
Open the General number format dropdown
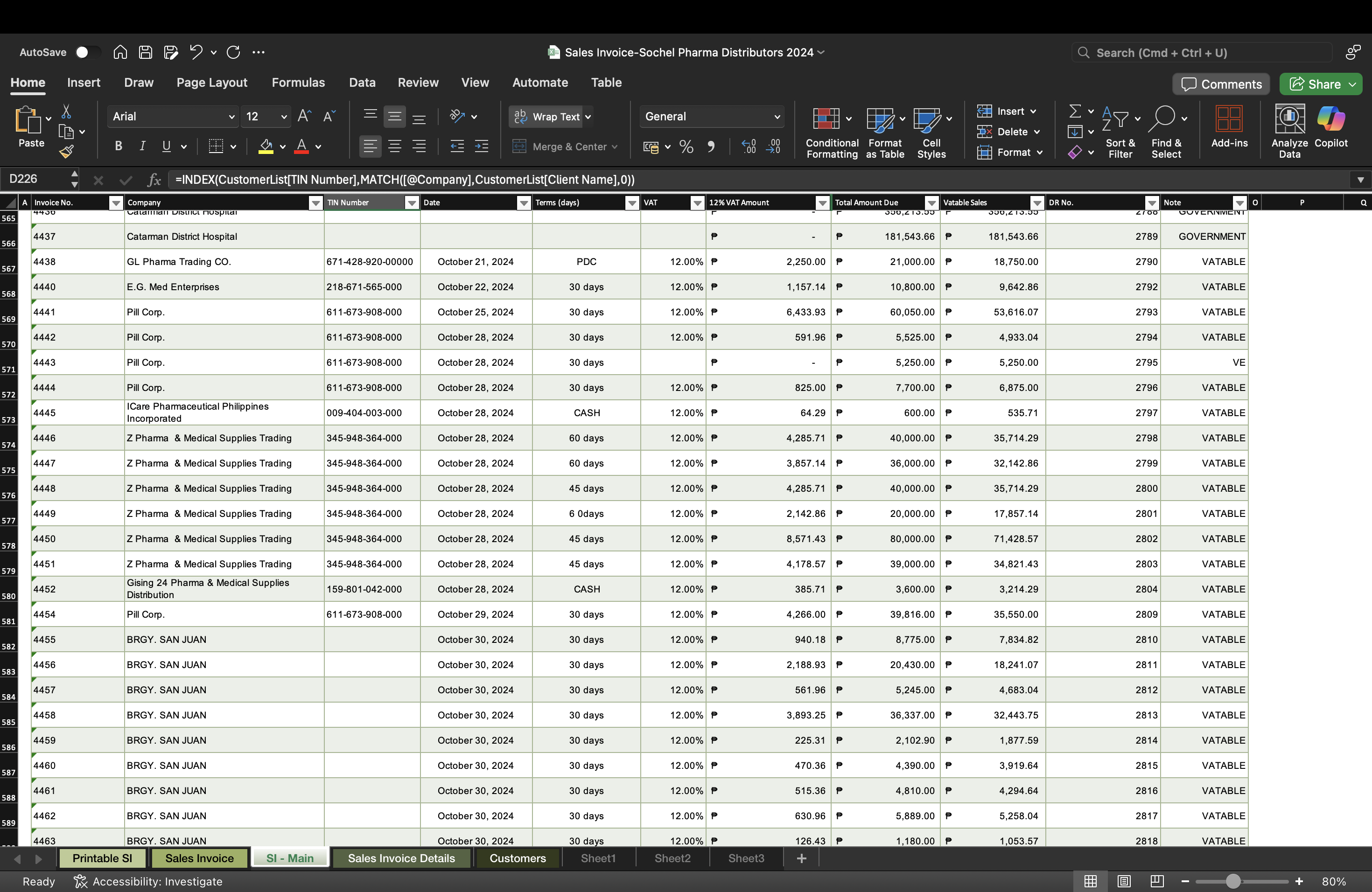click(777, 117)
